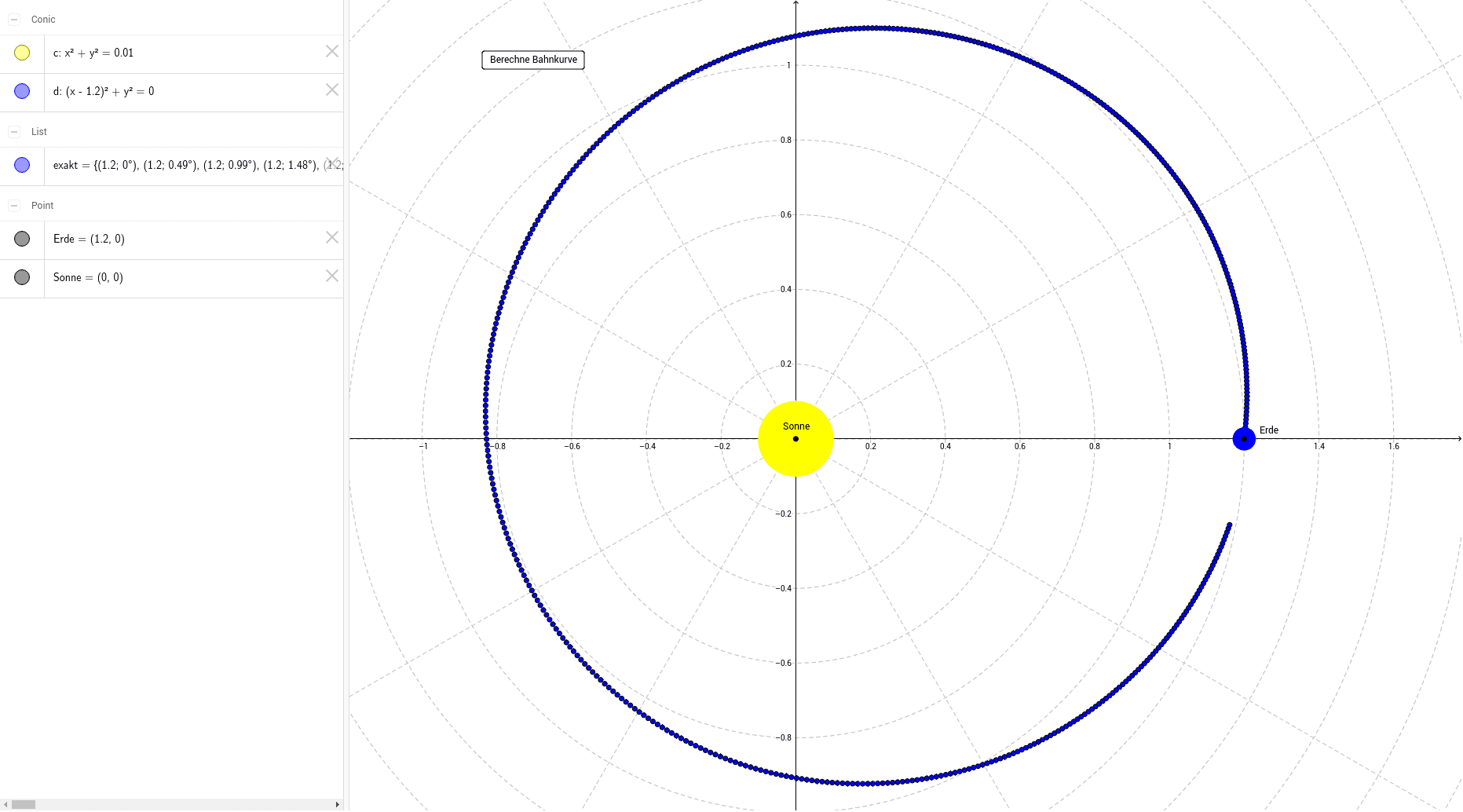
Task: Click the 1.4 label on x-axis
Action: 1319,446
